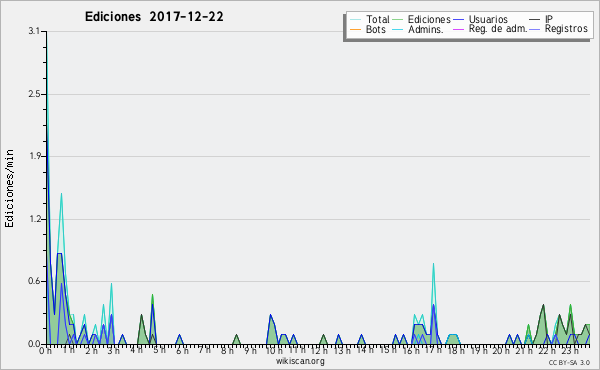Click the IP peak near 22 h
Screen dimensions: 600x370
[x=543, y=305]
